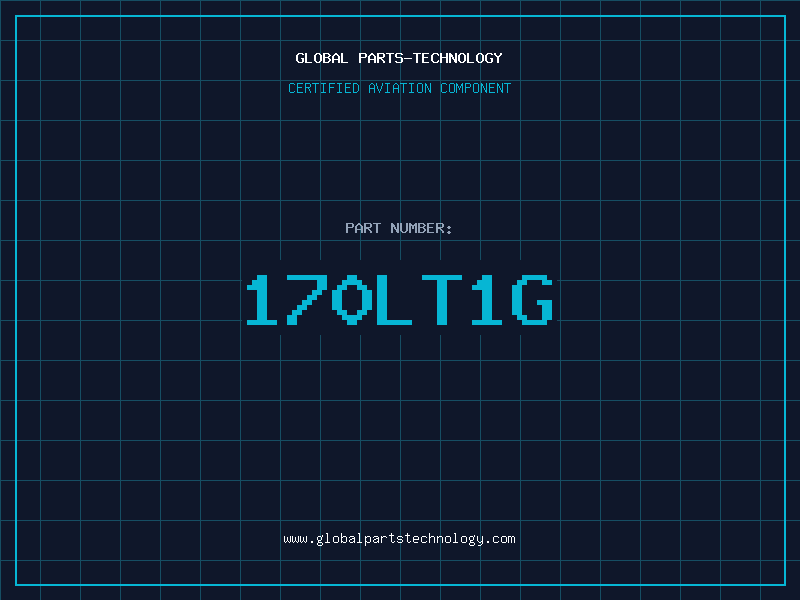Click the word GLOBAL in the heading
This screenshot has width=800, height=600.
click(322, 58)
